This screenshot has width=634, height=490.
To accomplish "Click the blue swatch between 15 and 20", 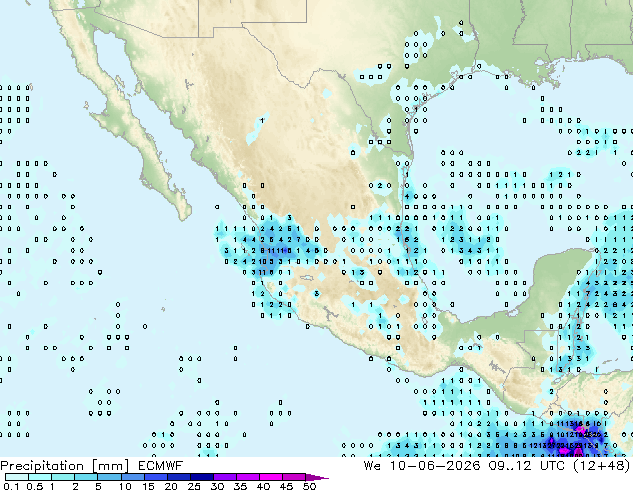I will pos(155,477).
